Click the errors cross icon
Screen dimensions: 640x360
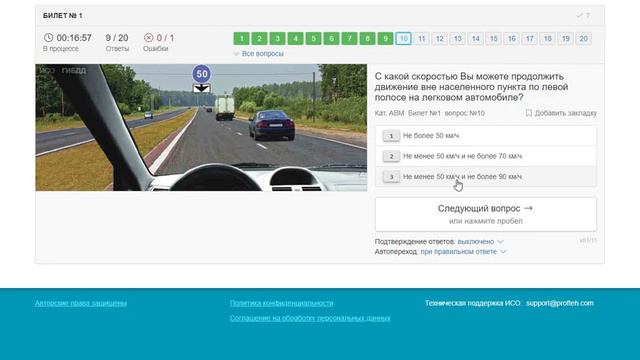(x=149, y=38)
